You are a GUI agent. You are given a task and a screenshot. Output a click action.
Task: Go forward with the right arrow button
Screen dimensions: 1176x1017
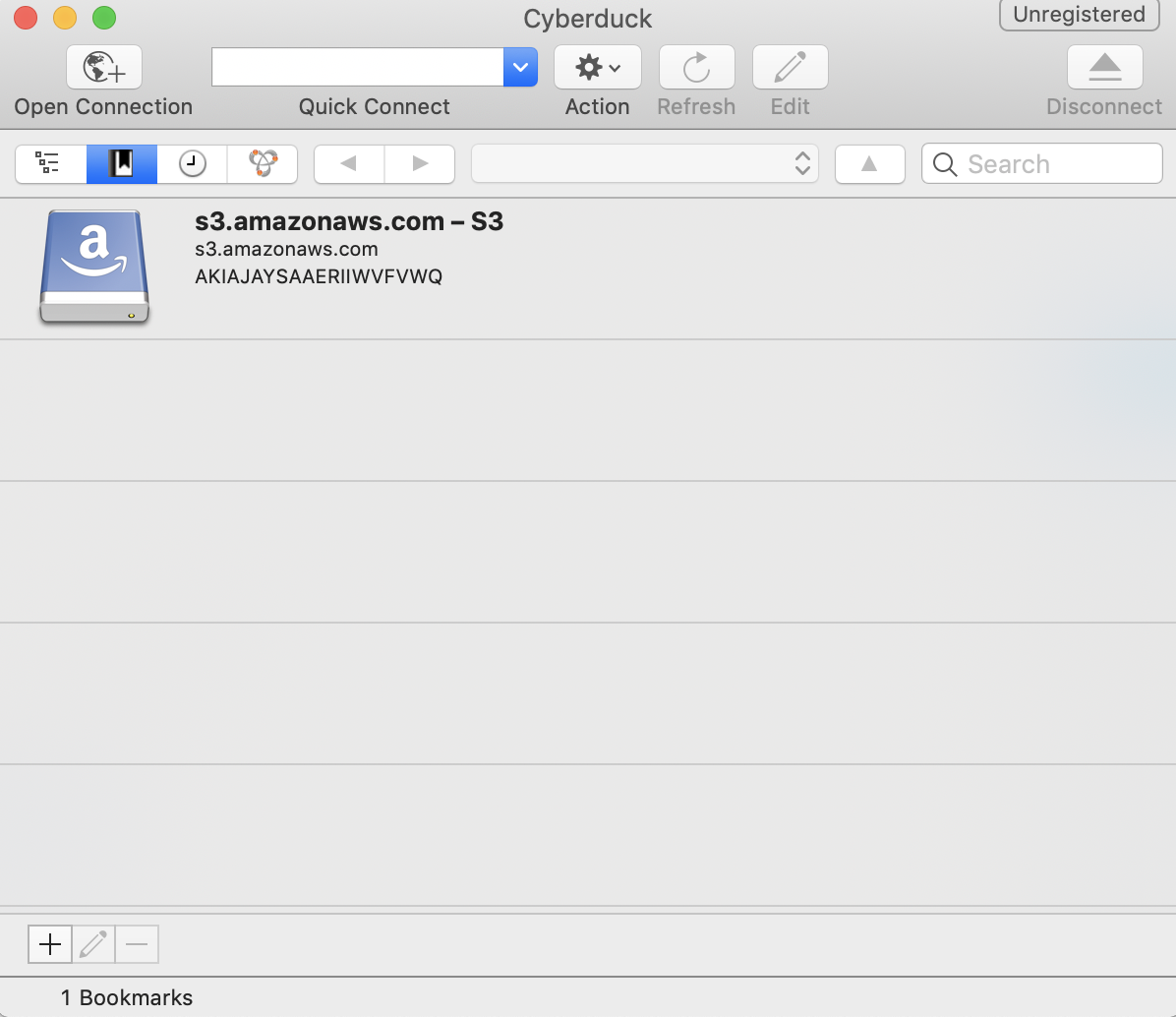tap(420, 163)
